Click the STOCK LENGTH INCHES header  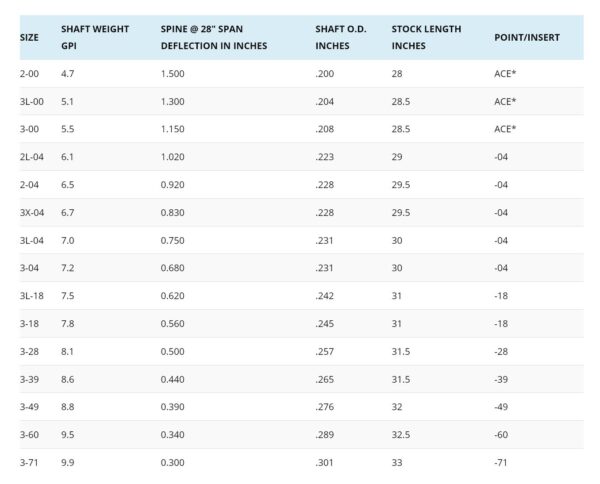point(426,37)
